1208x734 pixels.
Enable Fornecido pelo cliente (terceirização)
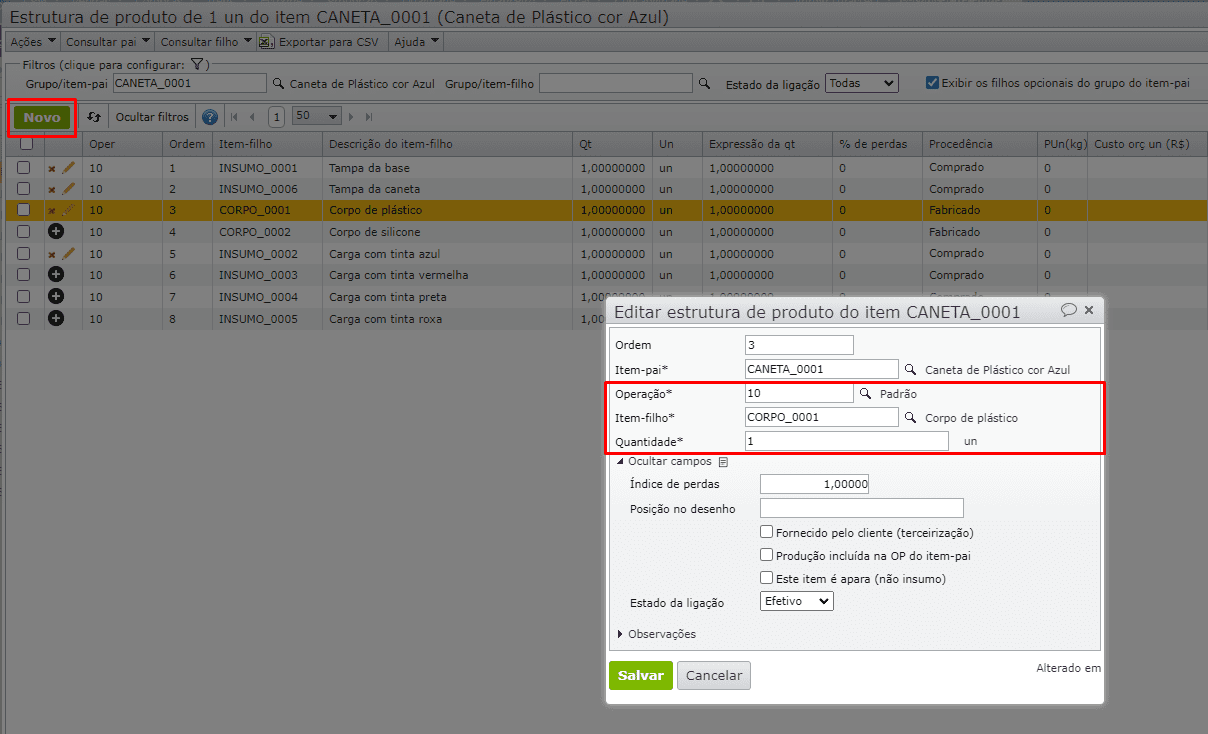[x=767, y=532]
